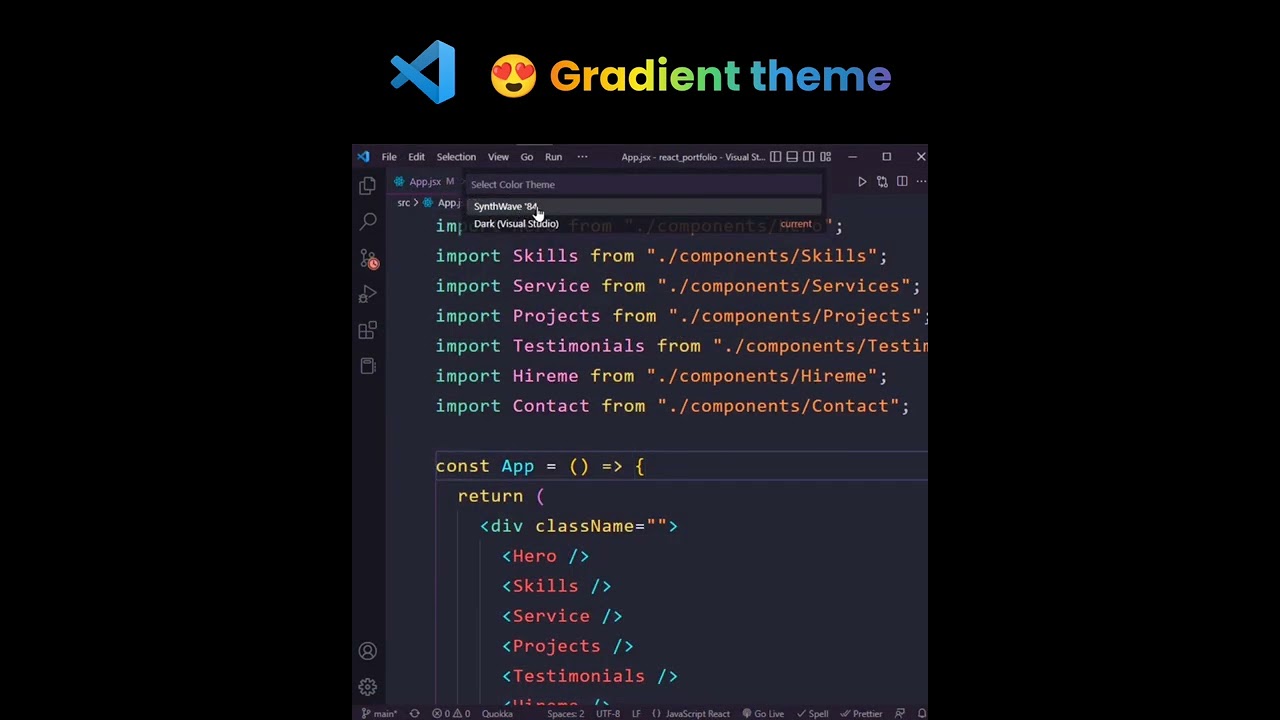
Task: Click the <Skills /> component tag
Action: tap(557, 586)
